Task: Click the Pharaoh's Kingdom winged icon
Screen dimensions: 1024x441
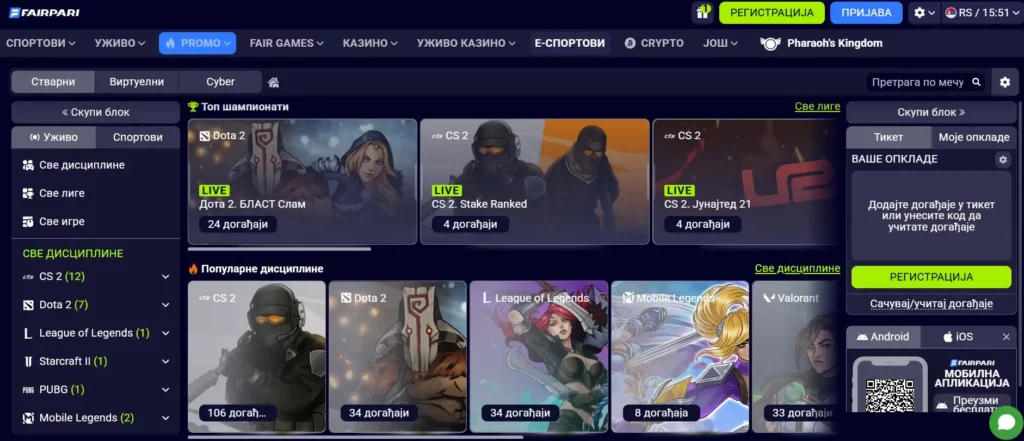Action: tap(771, 43)
